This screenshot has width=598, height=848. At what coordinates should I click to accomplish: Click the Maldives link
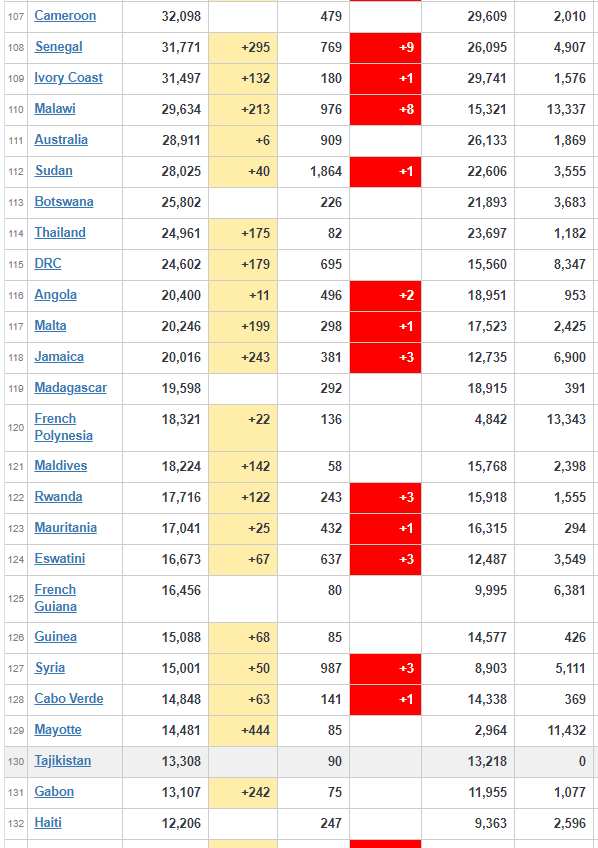point(61,466)
